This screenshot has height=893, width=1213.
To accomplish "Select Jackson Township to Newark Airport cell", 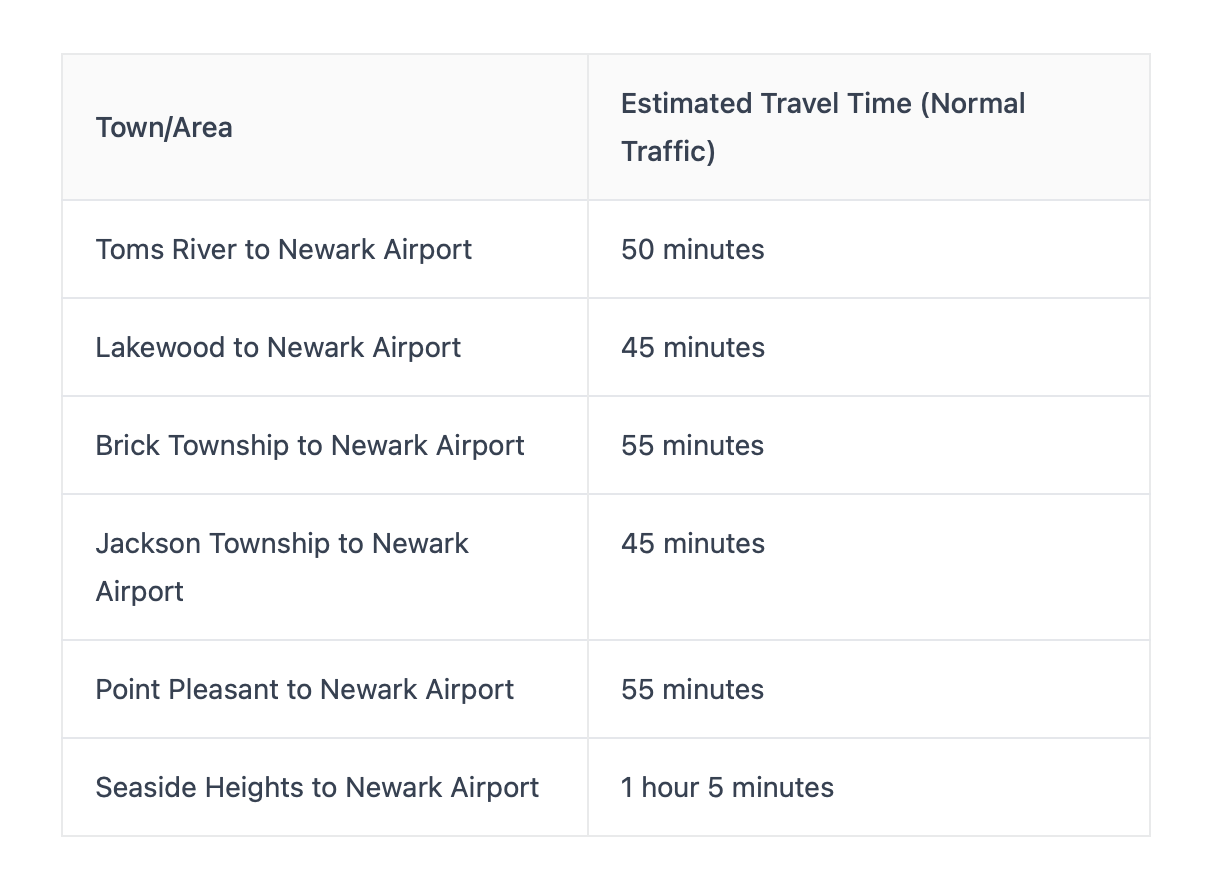I will (282, 566).
